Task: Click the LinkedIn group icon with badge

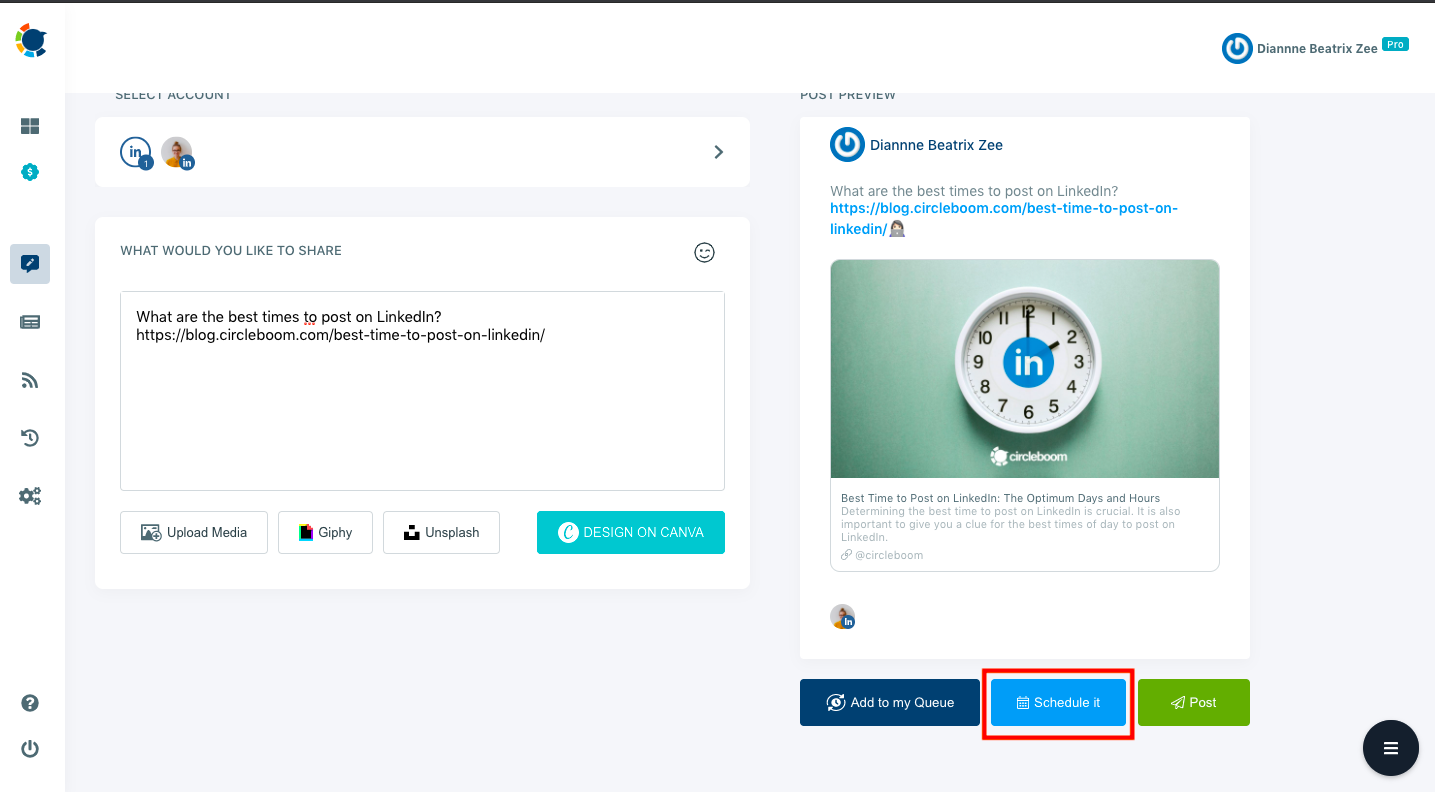Action: [136, 153]
